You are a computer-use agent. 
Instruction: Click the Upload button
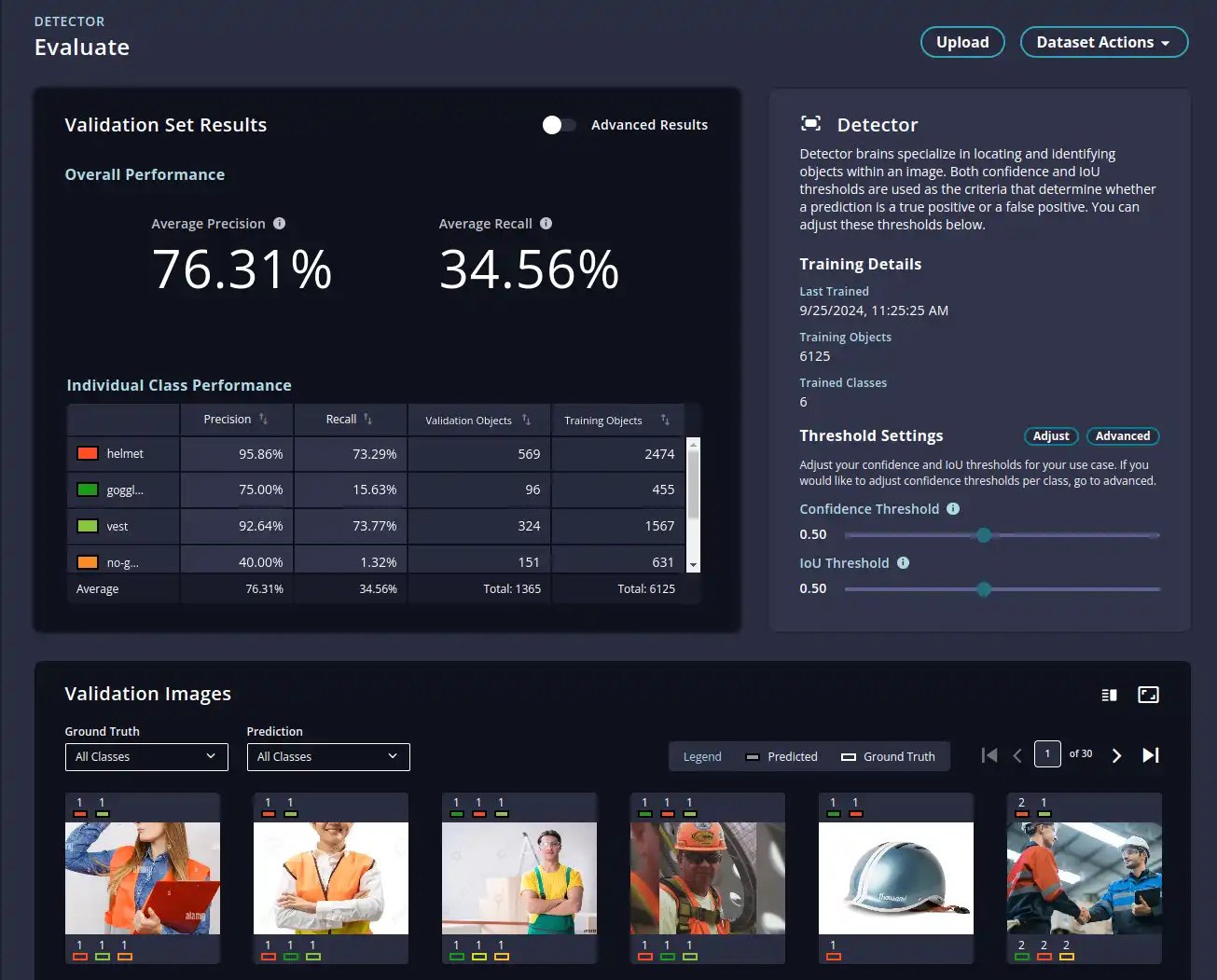[961, 43]
